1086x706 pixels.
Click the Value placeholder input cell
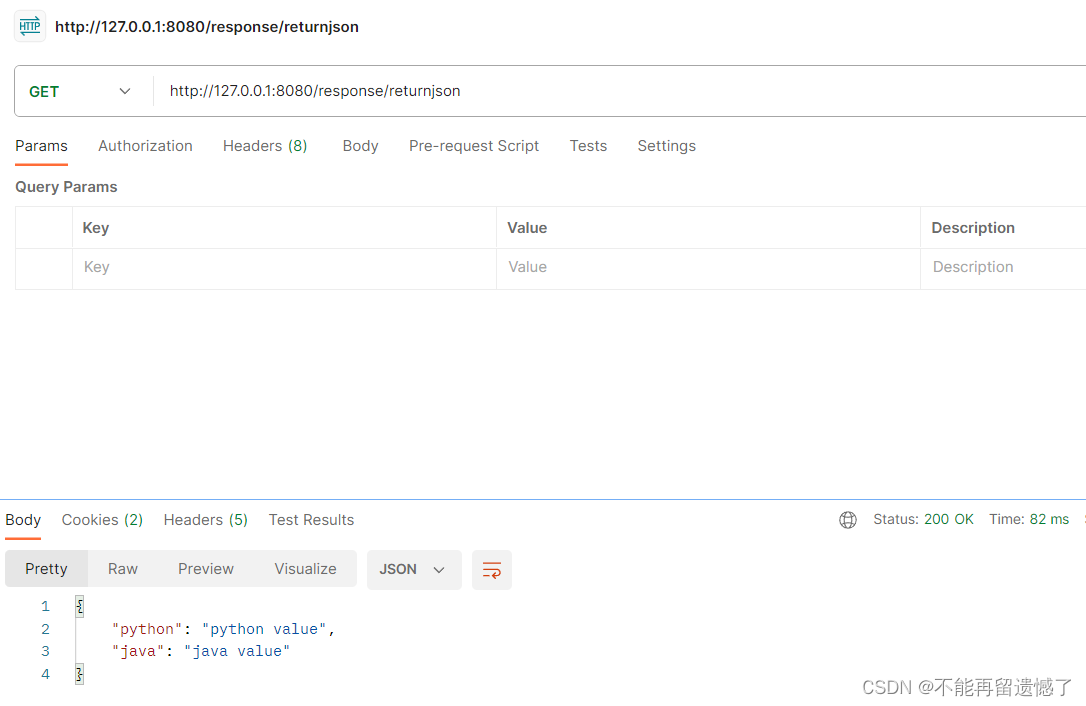(708, 268)
